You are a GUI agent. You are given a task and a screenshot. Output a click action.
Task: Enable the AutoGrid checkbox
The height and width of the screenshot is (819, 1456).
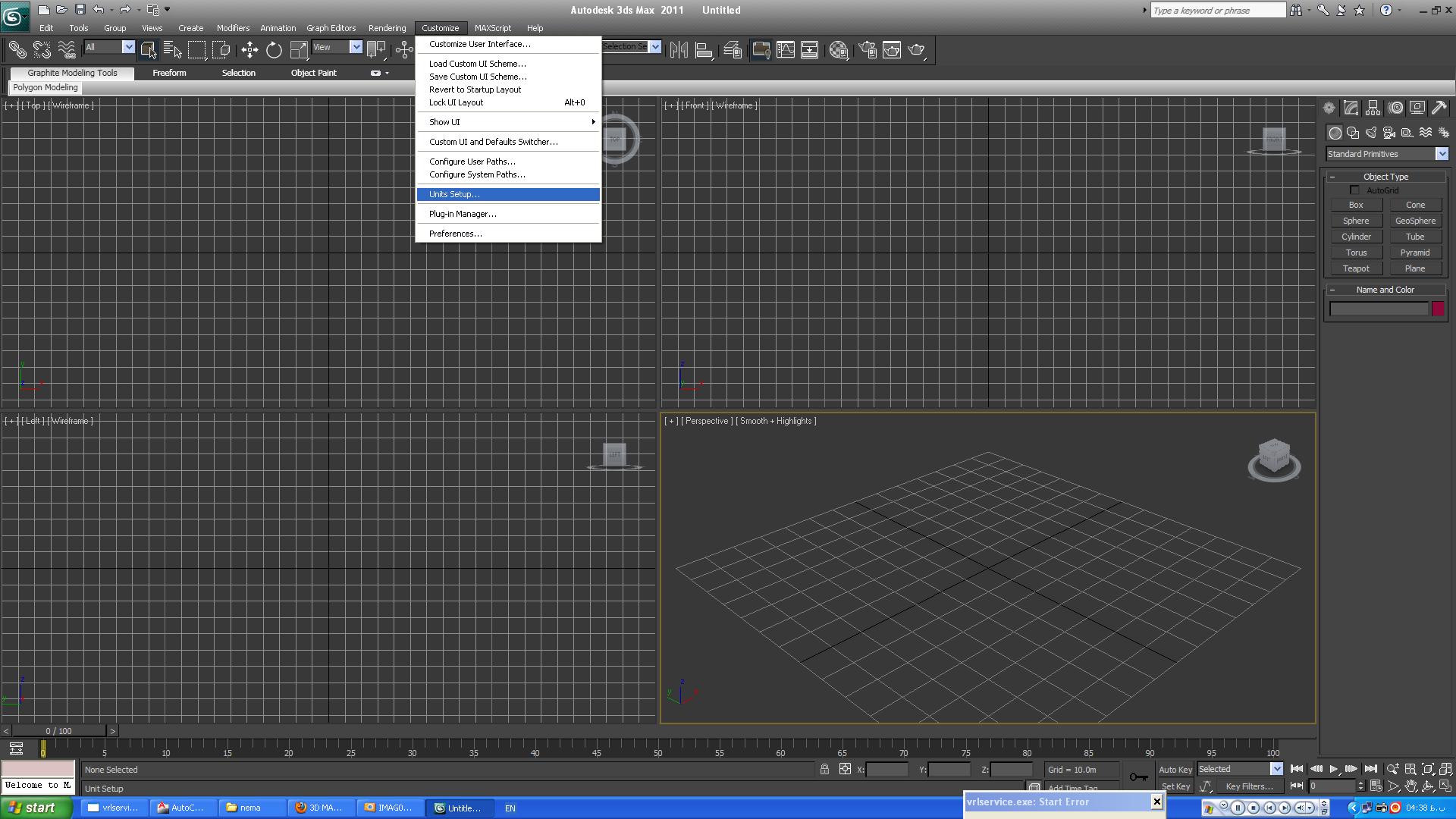(x=1354, y=190)
